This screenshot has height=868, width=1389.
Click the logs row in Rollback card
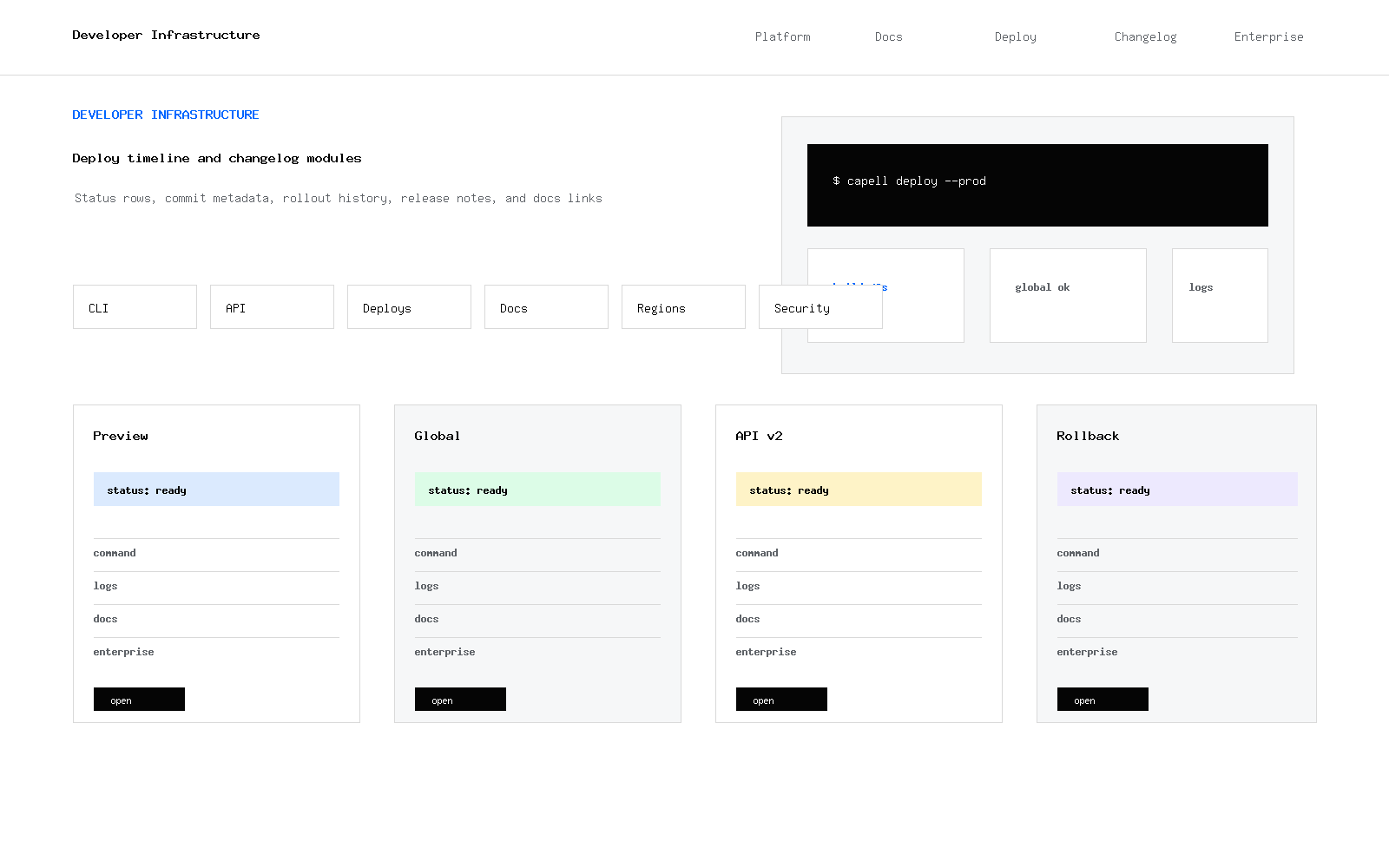coord(1177,588)
